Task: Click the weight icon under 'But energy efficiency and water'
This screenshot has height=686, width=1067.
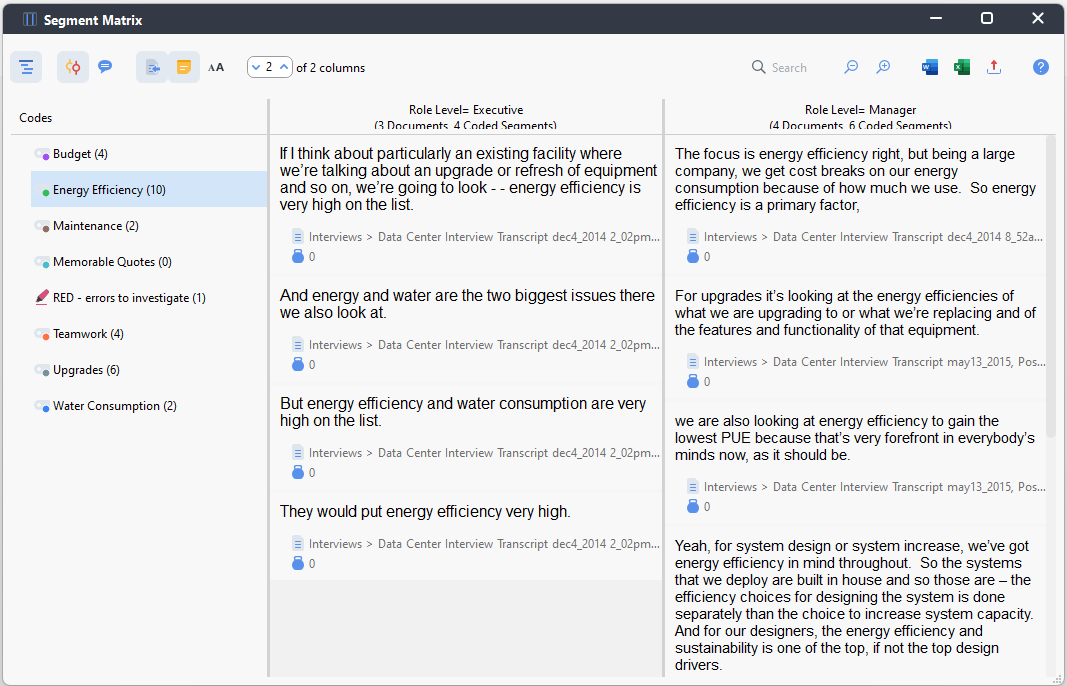Action: tap(297, 472)
